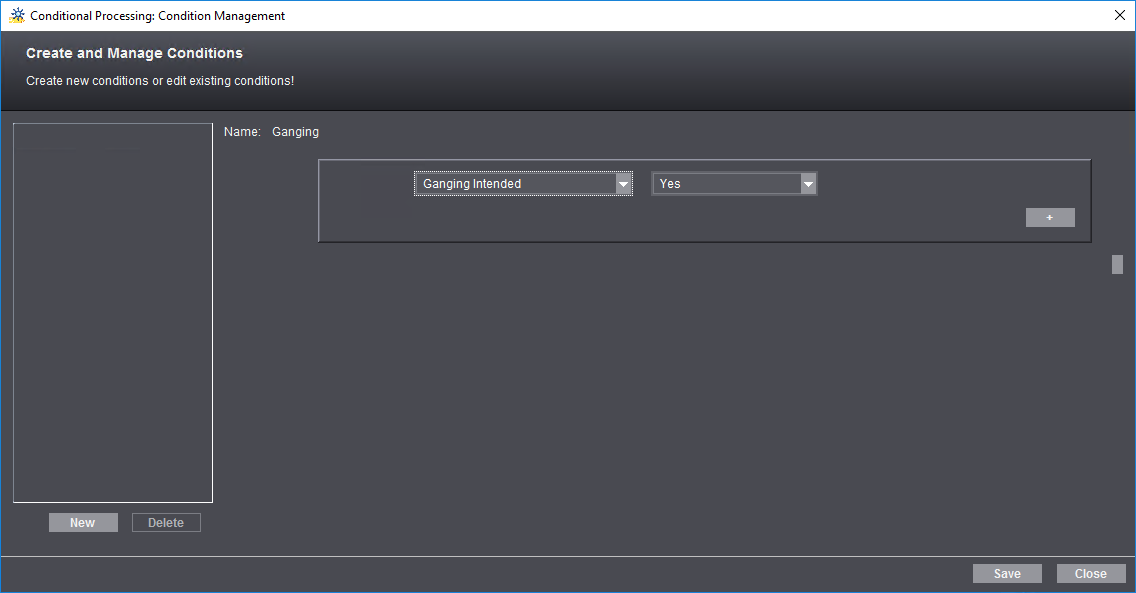
Task: Click the 'Name:' label
Action: [x=242, y=132]
